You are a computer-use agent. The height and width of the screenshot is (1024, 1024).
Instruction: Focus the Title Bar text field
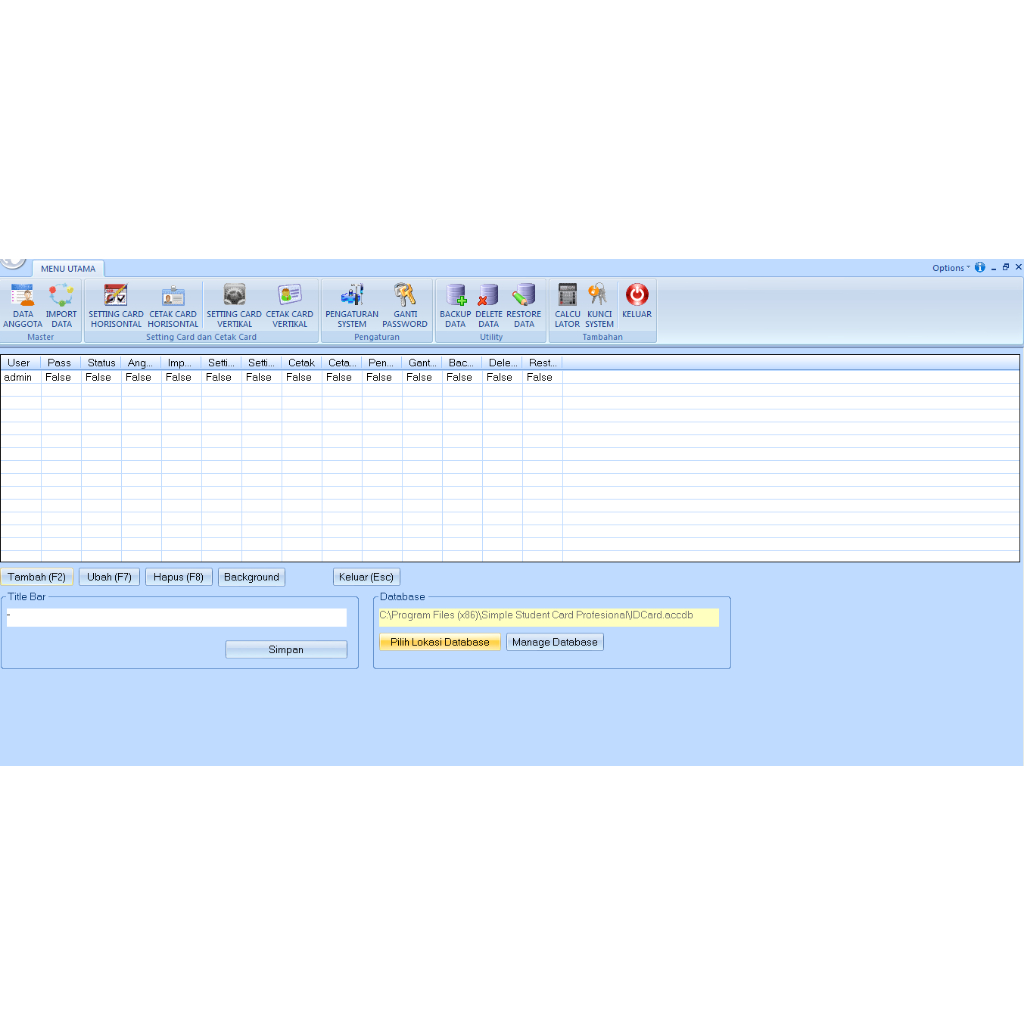pyautogui.click(x=176, y=618)
